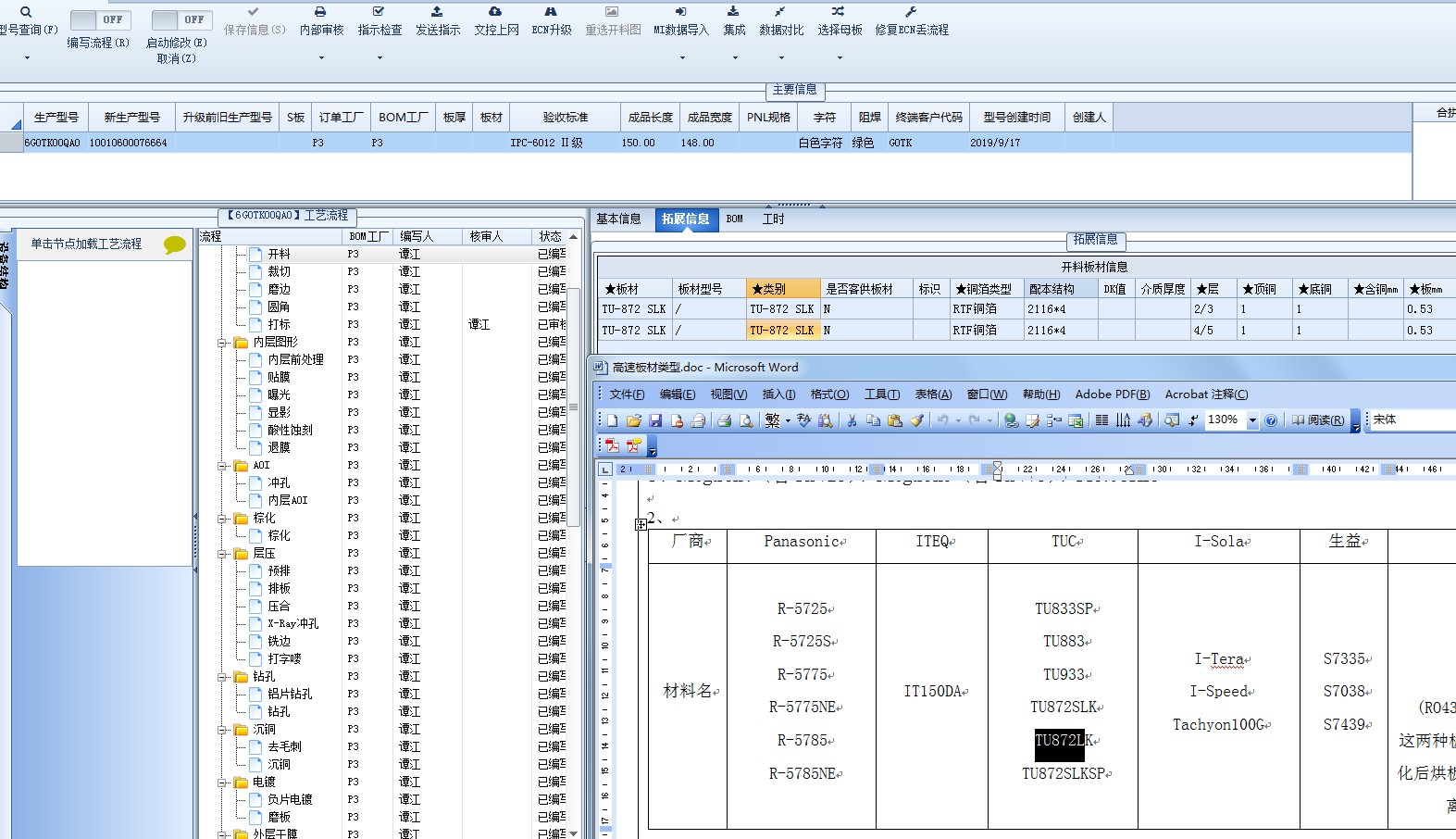Screen dimensions: 1456x839
Task: Open dropdown arrow under 选择母板
Action: (x=840, y=57)
